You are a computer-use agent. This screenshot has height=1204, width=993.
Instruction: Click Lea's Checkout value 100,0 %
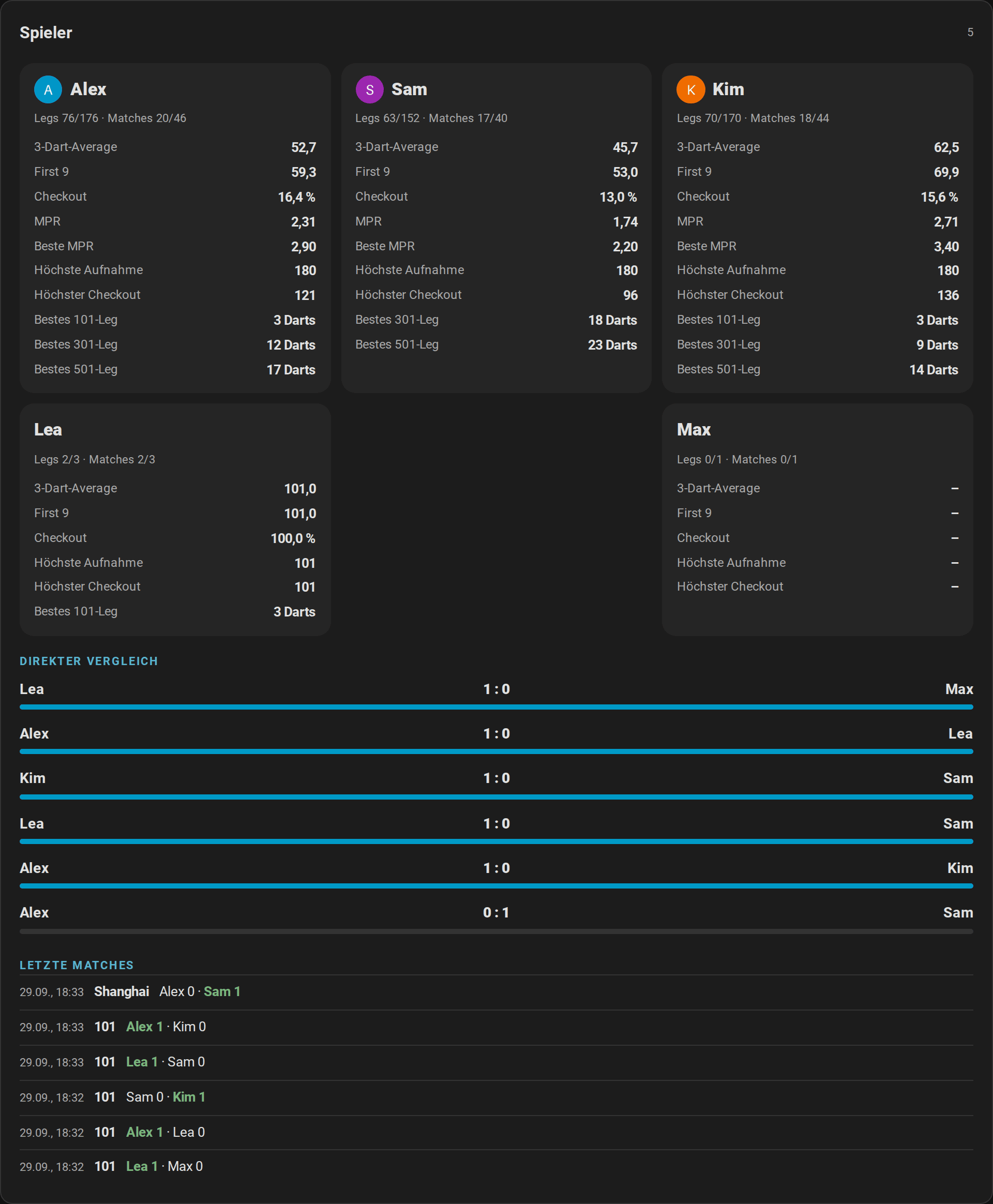pyautogui.click(x=293, y=538)
